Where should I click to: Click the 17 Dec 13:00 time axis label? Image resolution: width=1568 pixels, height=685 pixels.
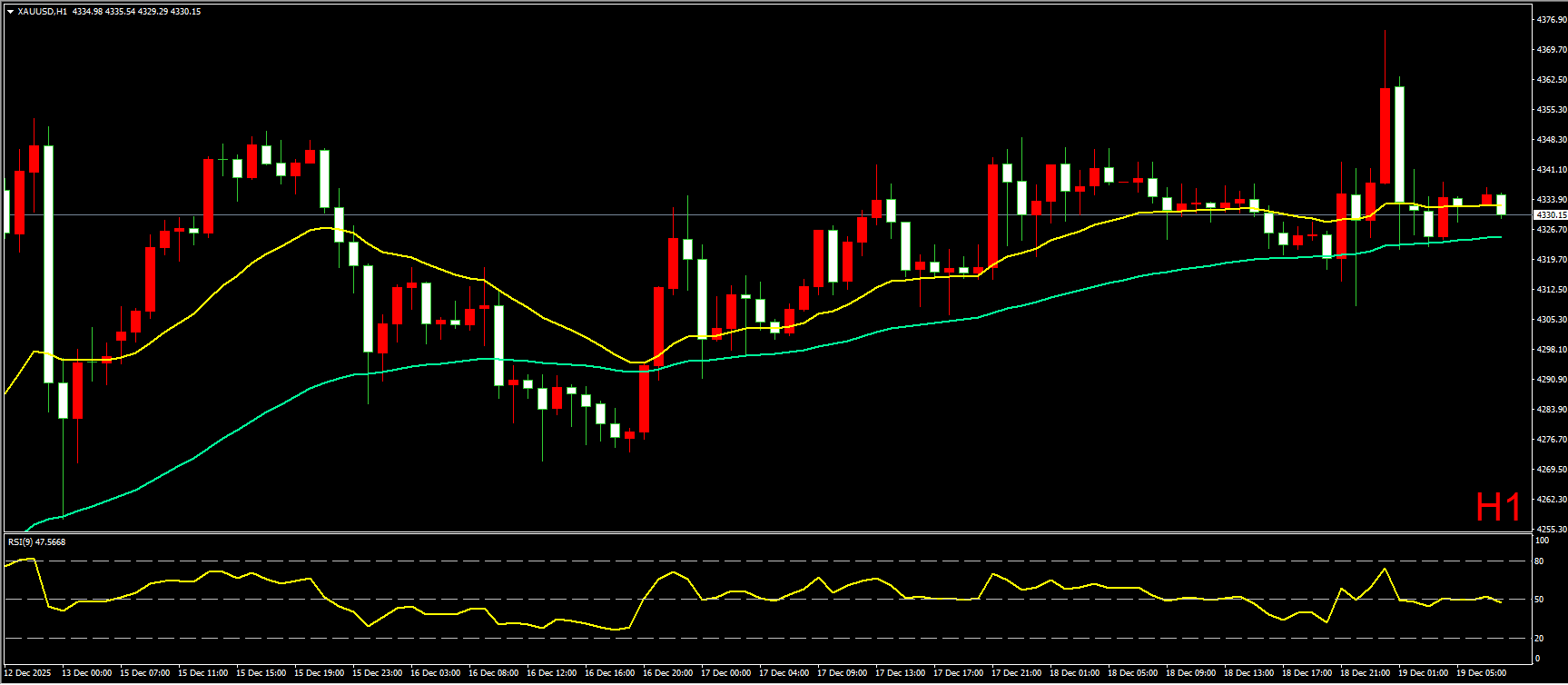(x=901, y=673)
